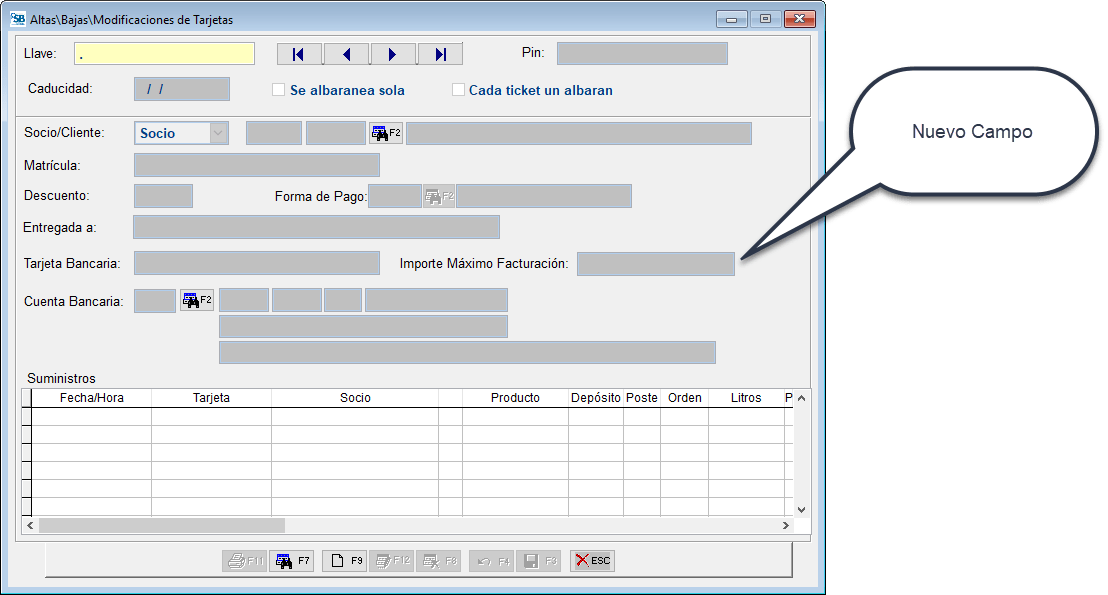Open Socio/Cliente F2 lookup
The width and height of the screenshot is (1108, 595).
point(386,133)
